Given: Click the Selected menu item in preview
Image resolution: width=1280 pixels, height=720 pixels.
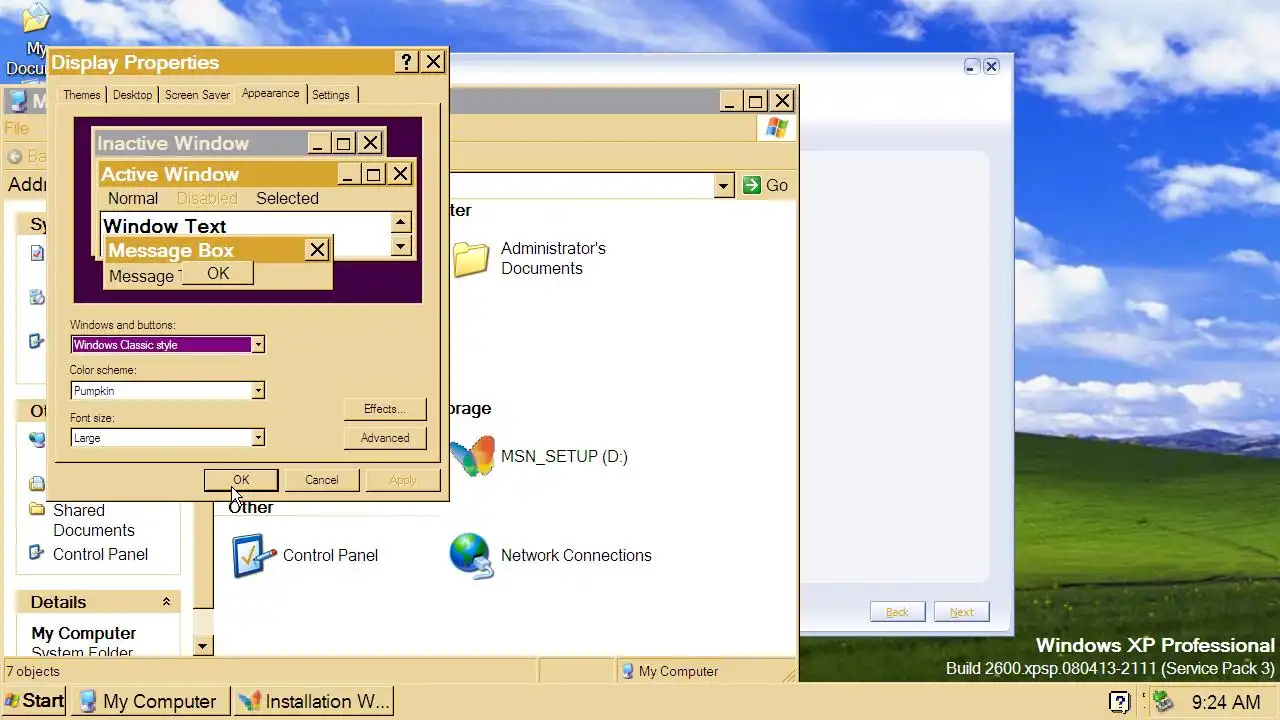Looking at the screenshot, I should tap(287, 198).
